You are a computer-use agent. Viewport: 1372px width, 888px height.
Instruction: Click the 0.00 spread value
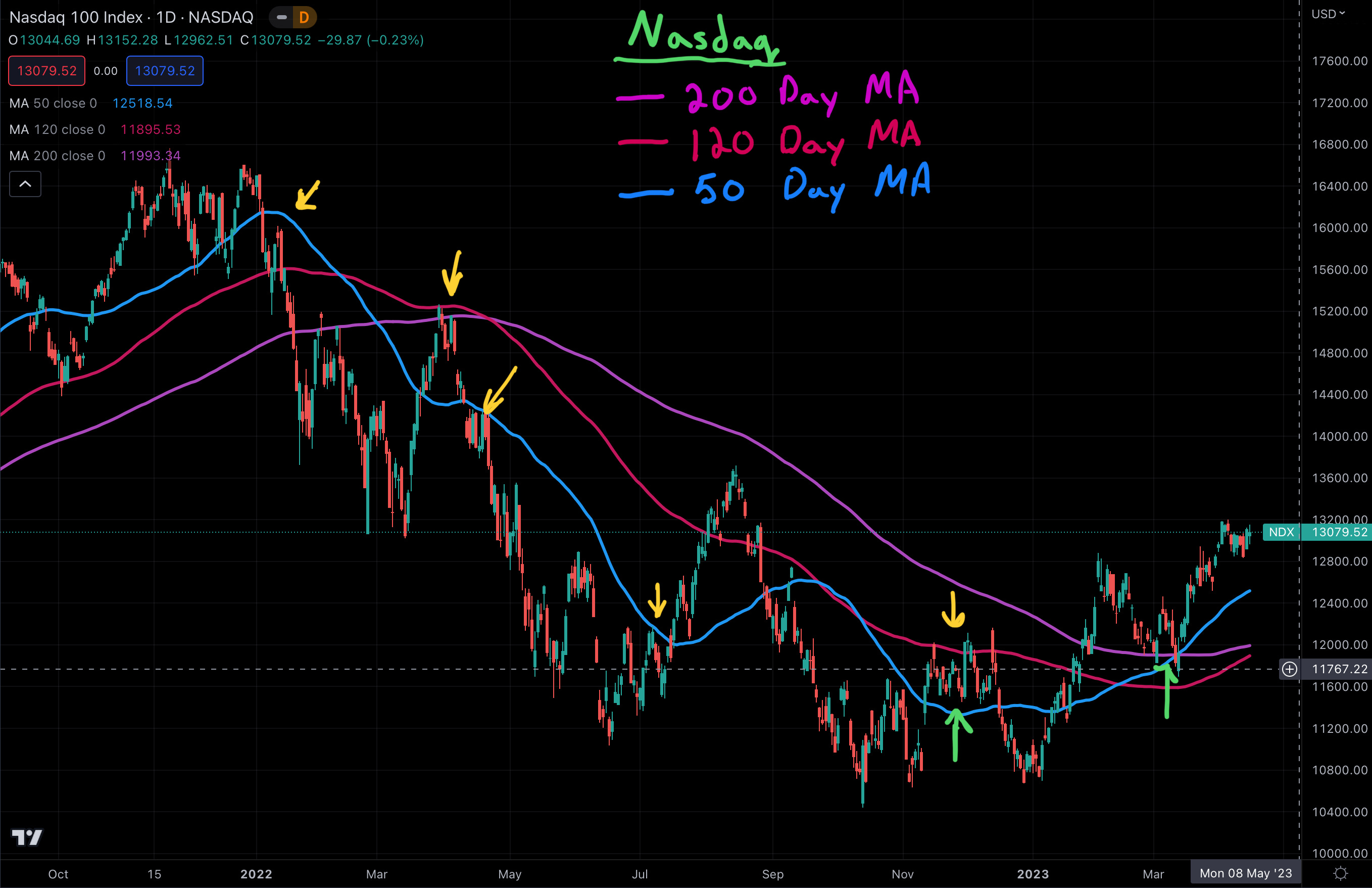click(106, 71)
